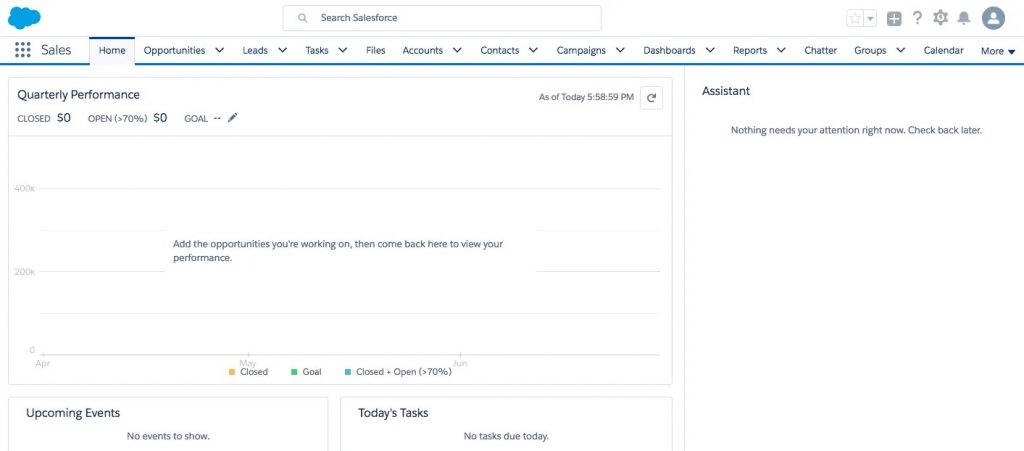Open the Tasks tab
The width and height of the screenshot is (1024, 451).
tap(317, 50)
